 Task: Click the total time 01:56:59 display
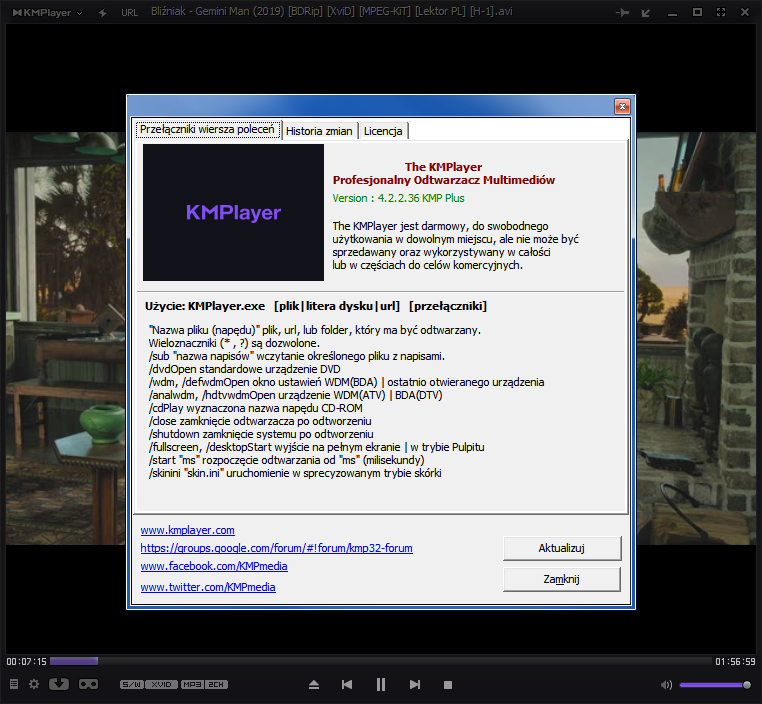pyautogui.click(x=735, y=661)
